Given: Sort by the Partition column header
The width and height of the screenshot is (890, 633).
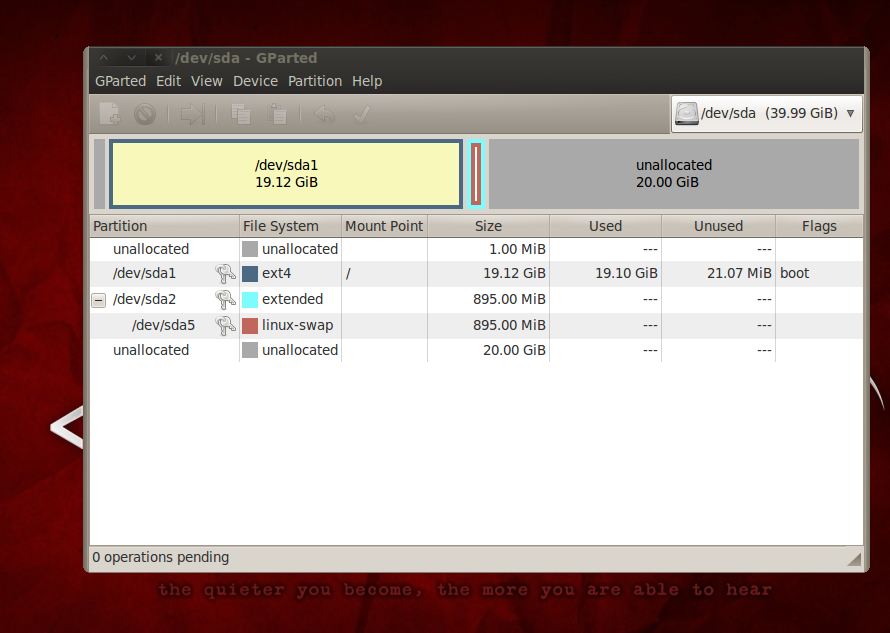Looking at the screenshot, I should (164, 226).
